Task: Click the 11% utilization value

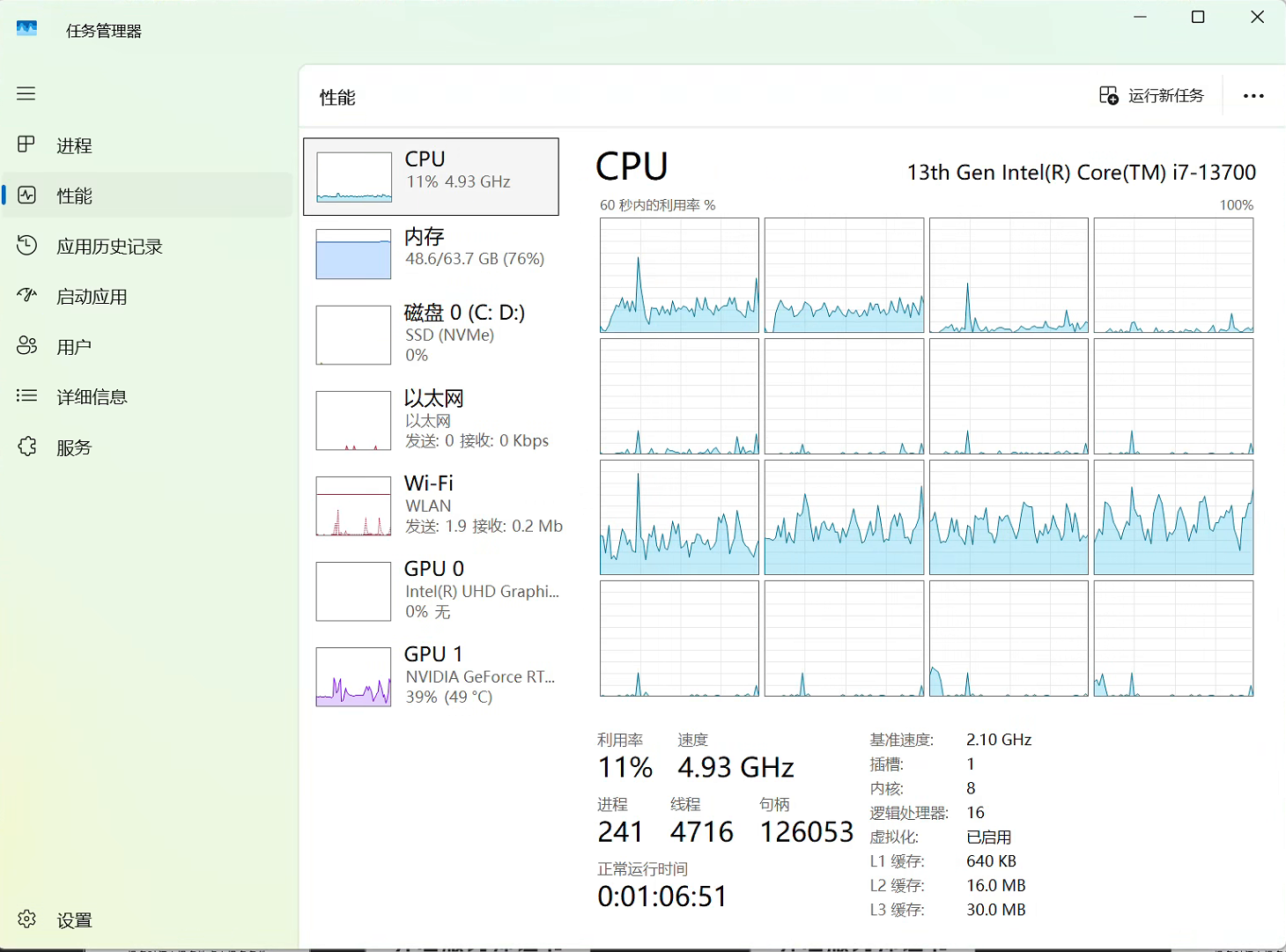Action: click(x=625, y=768)
